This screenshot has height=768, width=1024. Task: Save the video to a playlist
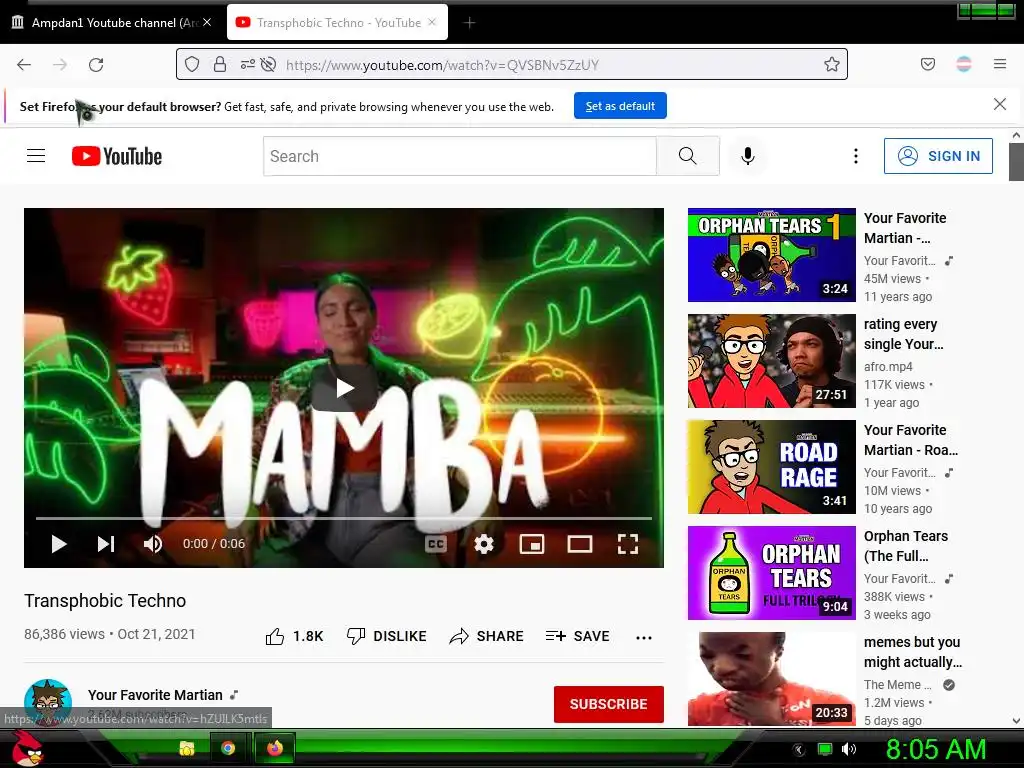point(577,636)
